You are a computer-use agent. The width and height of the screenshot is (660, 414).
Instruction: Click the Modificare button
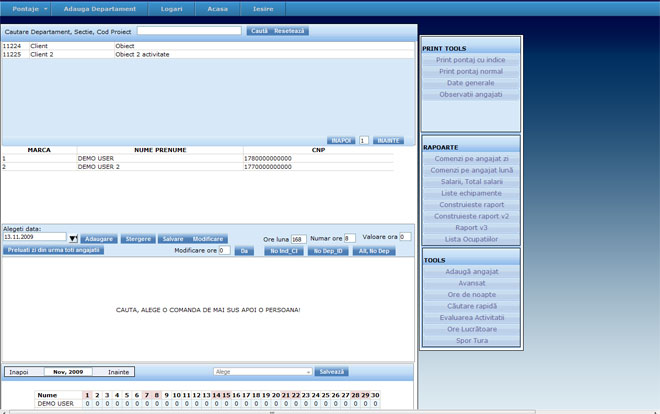coord(208,239)
